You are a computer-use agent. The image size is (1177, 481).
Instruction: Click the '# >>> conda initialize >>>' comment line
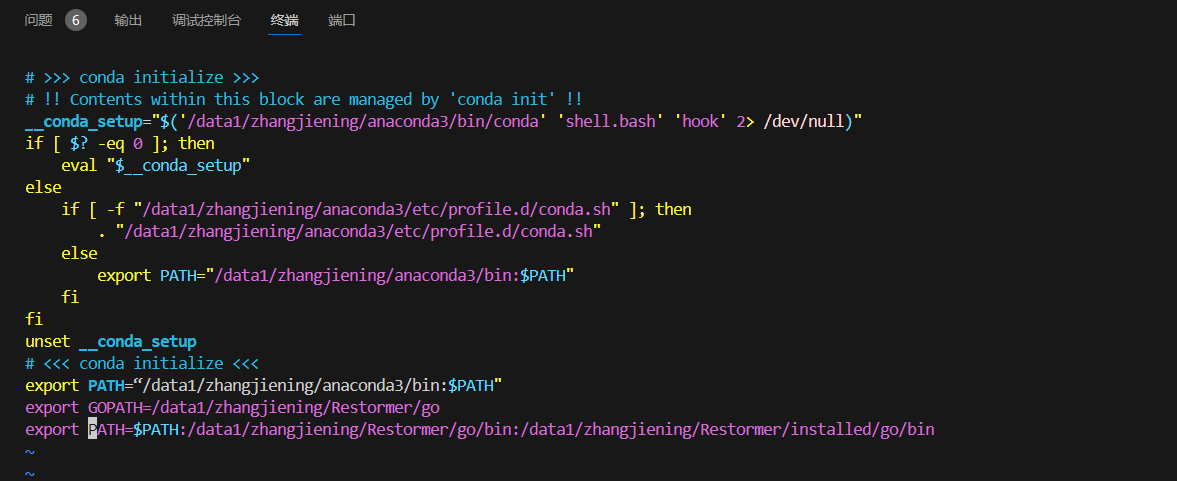143,77
